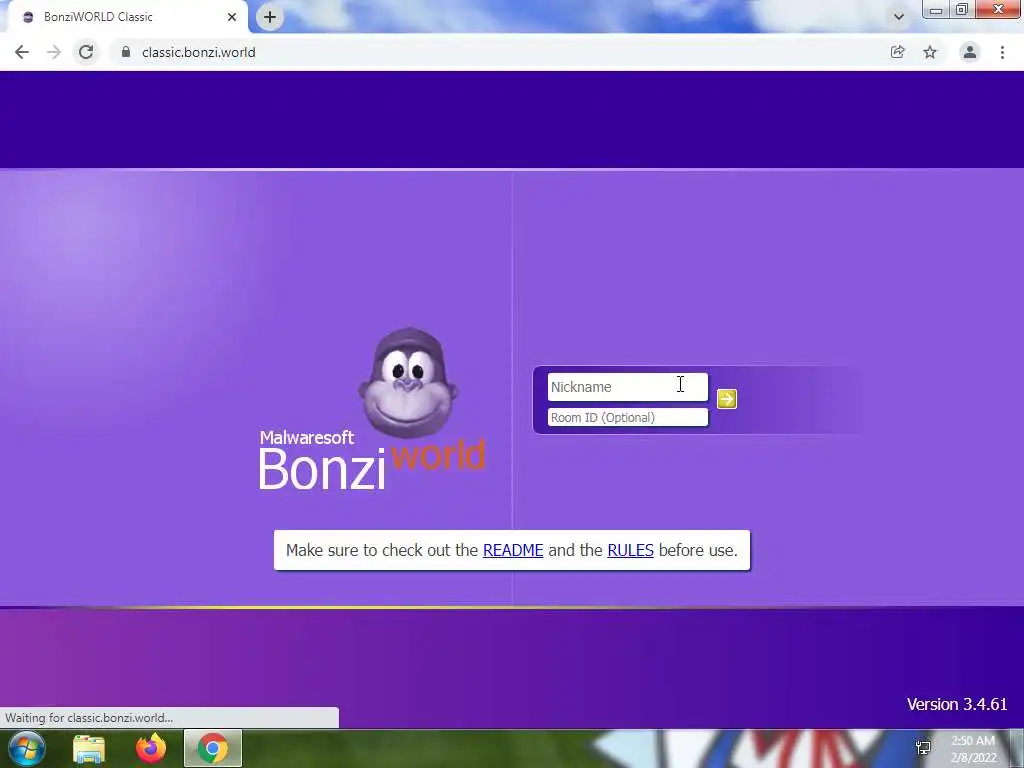
Task: Click the Bonzi gorilla logo image
Action: (408, 383)
